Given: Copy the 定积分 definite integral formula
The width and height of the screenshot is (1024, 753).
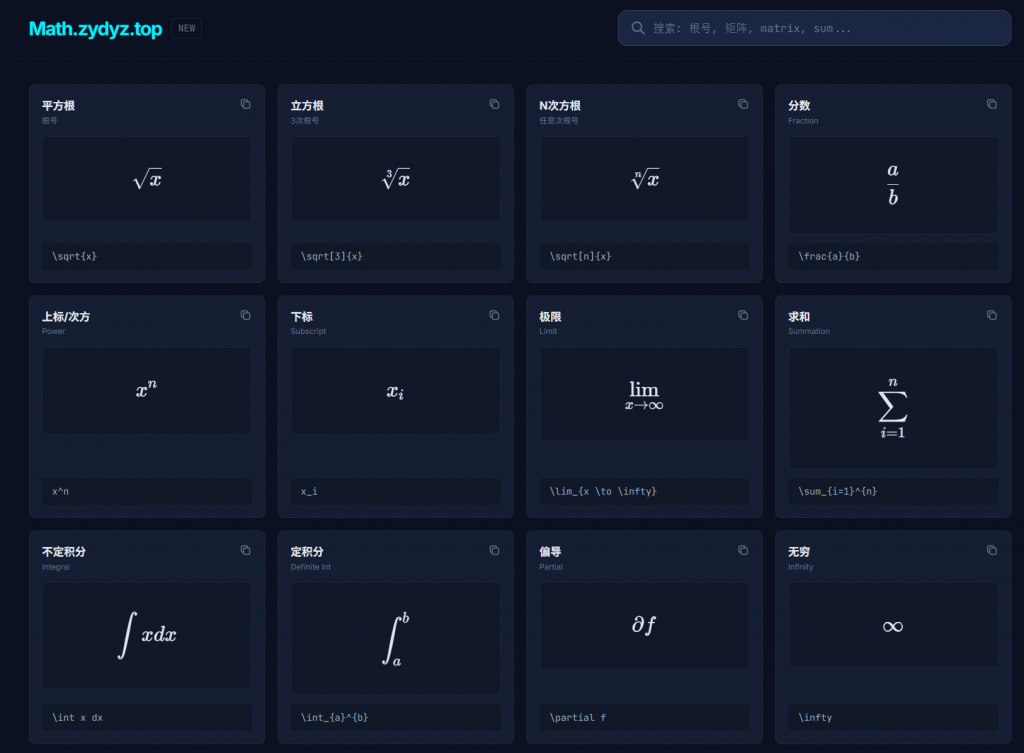Looking at the screenshot, I should tap(494, 550).
